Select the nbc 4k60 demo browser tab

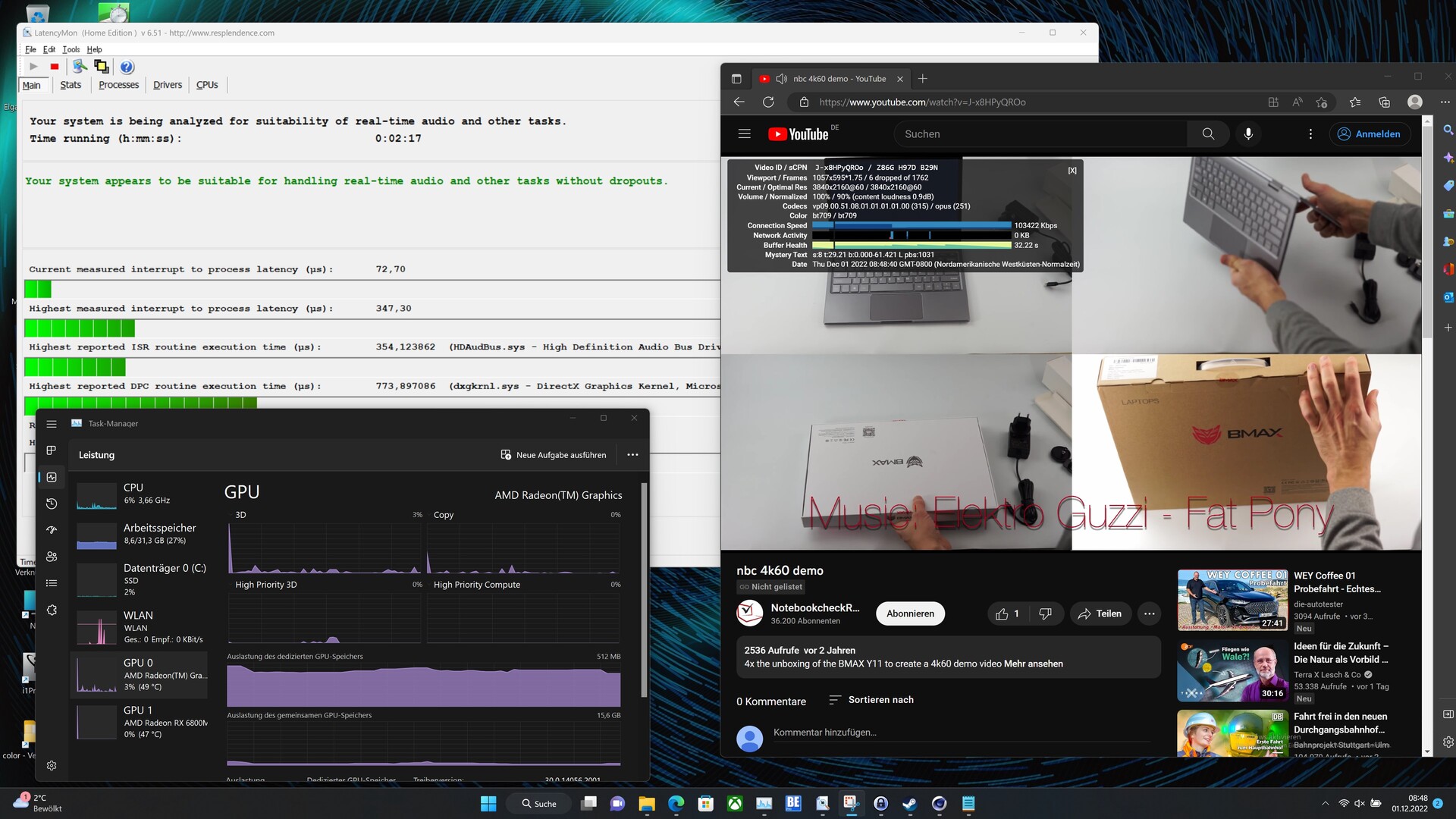point(830,79)
